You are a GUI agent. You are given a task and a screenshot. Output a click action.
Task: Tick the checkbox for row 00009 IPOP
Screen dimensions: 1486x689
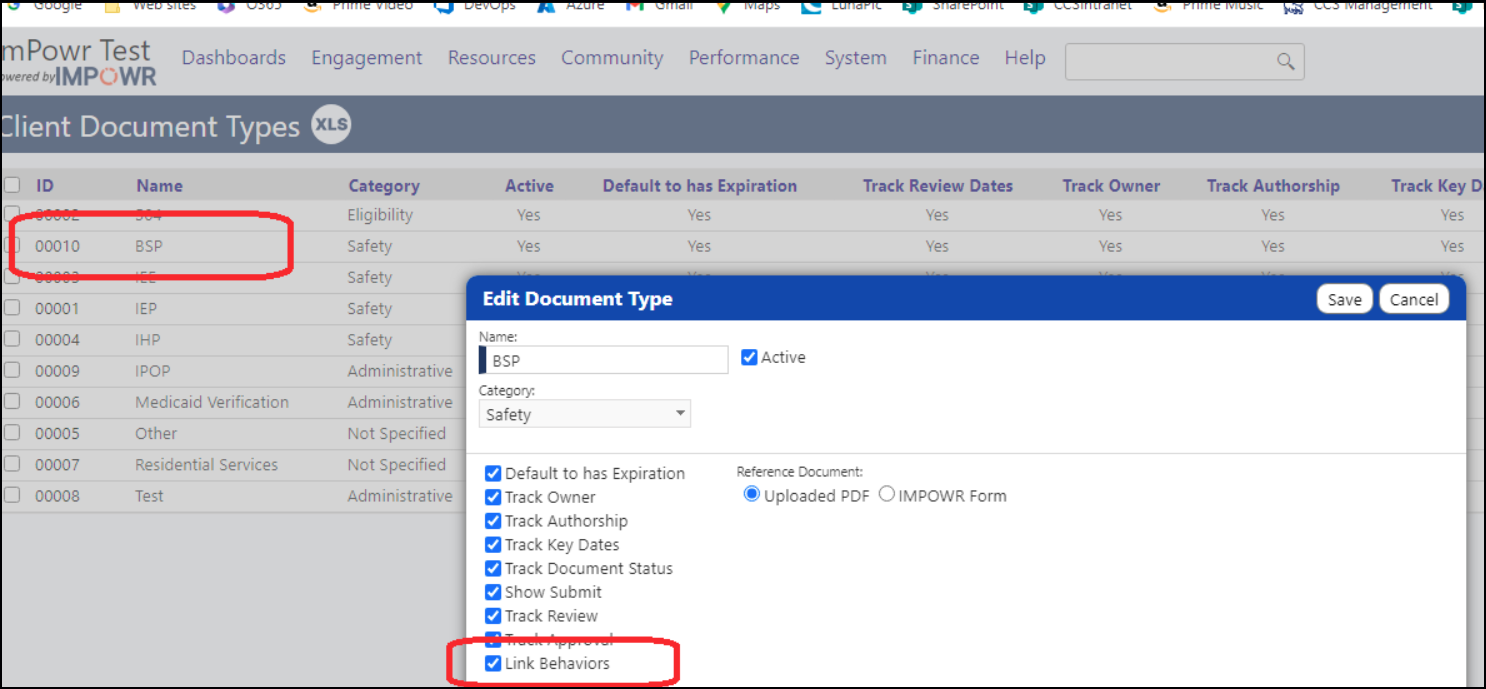point(12,370)
